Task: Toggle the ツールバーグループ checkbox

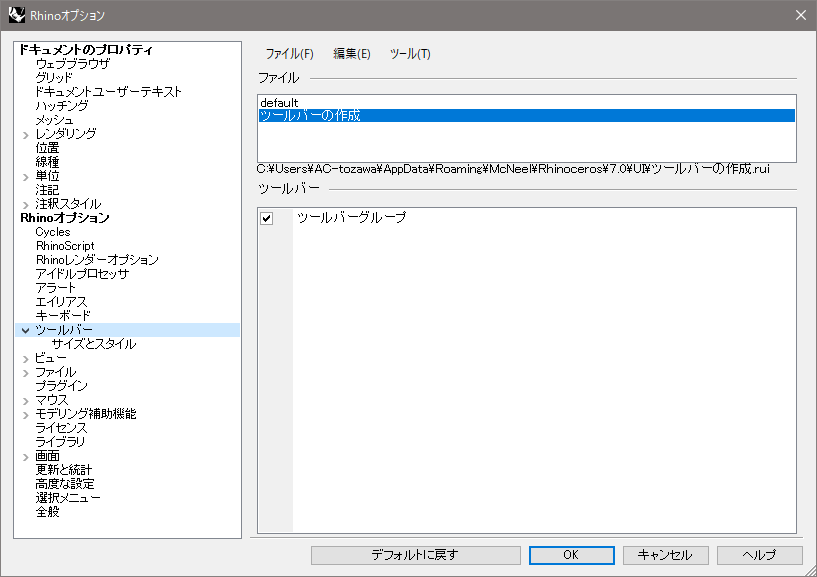Action: 267,219
